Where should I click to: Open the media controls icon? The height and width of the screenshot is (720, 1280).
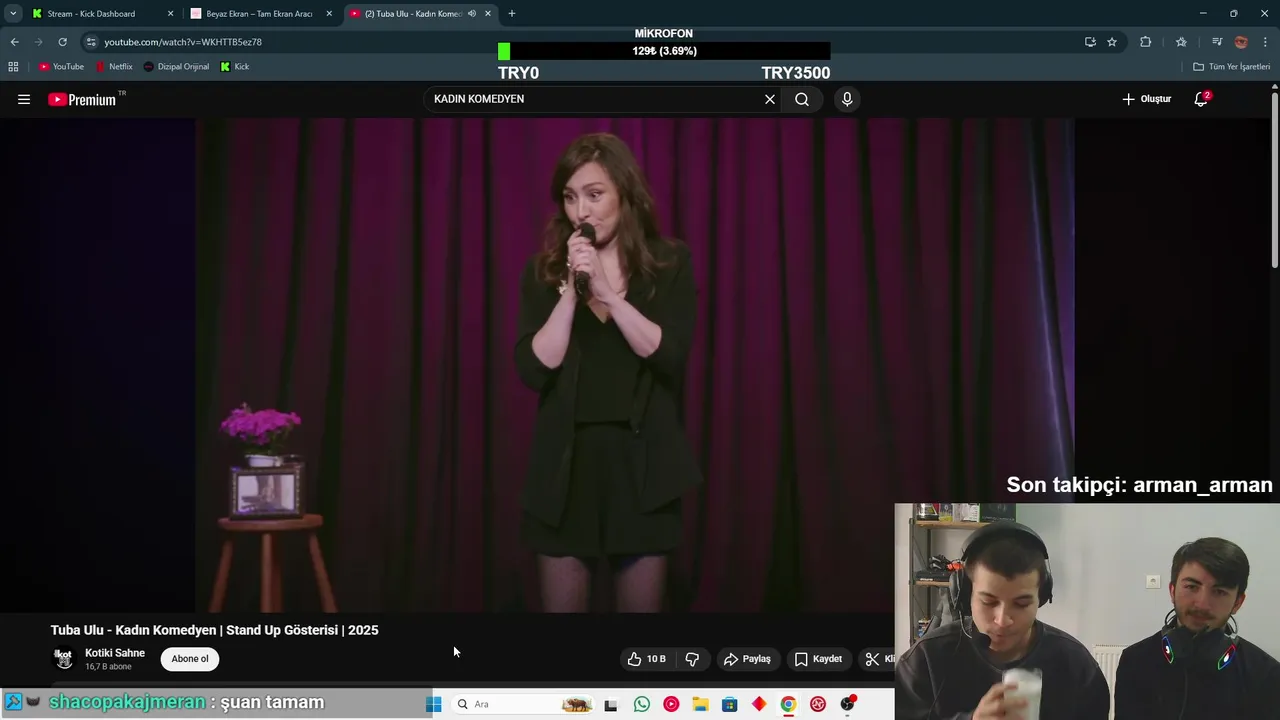[1217, 42]
